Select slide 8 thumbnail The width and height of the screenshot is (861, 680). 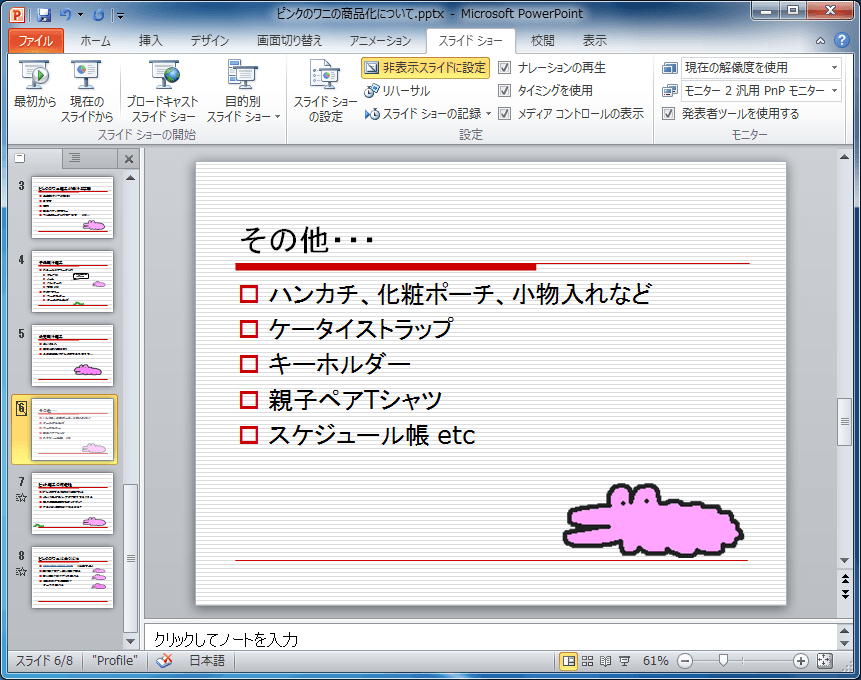[x=72, y=577]
